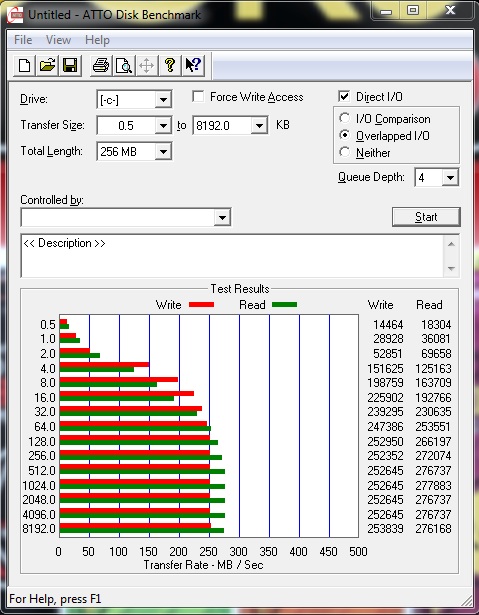Select I/O Comparison radio button

coord(344,118)
